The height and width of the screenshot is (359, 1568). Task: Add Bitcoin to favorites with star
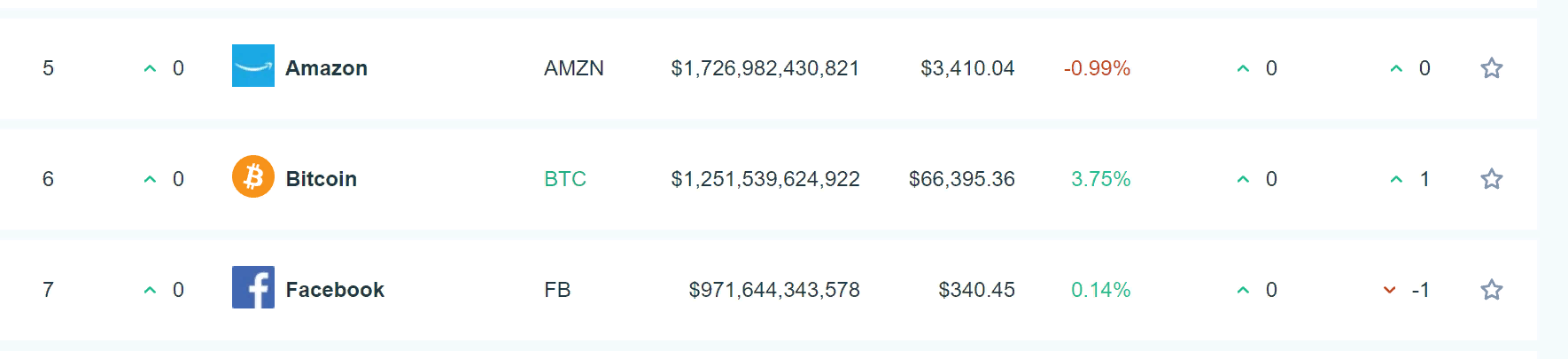tap(1492, 179)
